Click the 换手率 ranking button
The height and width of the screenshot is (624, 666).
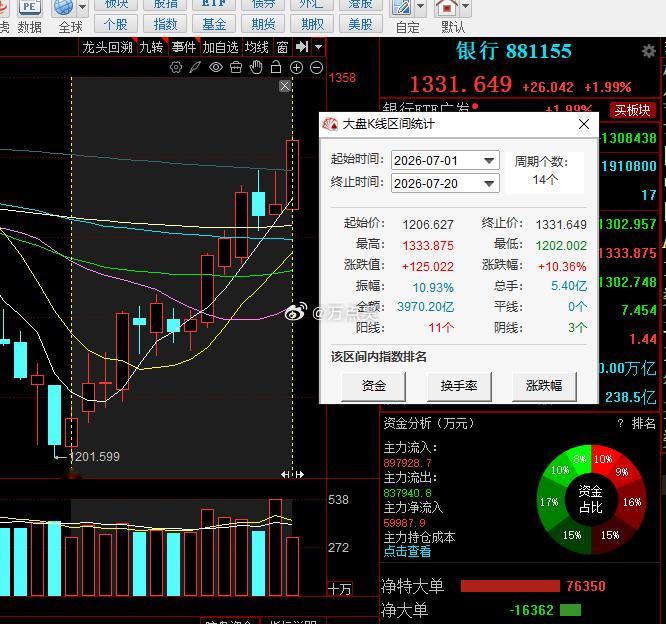coord(459,386)
